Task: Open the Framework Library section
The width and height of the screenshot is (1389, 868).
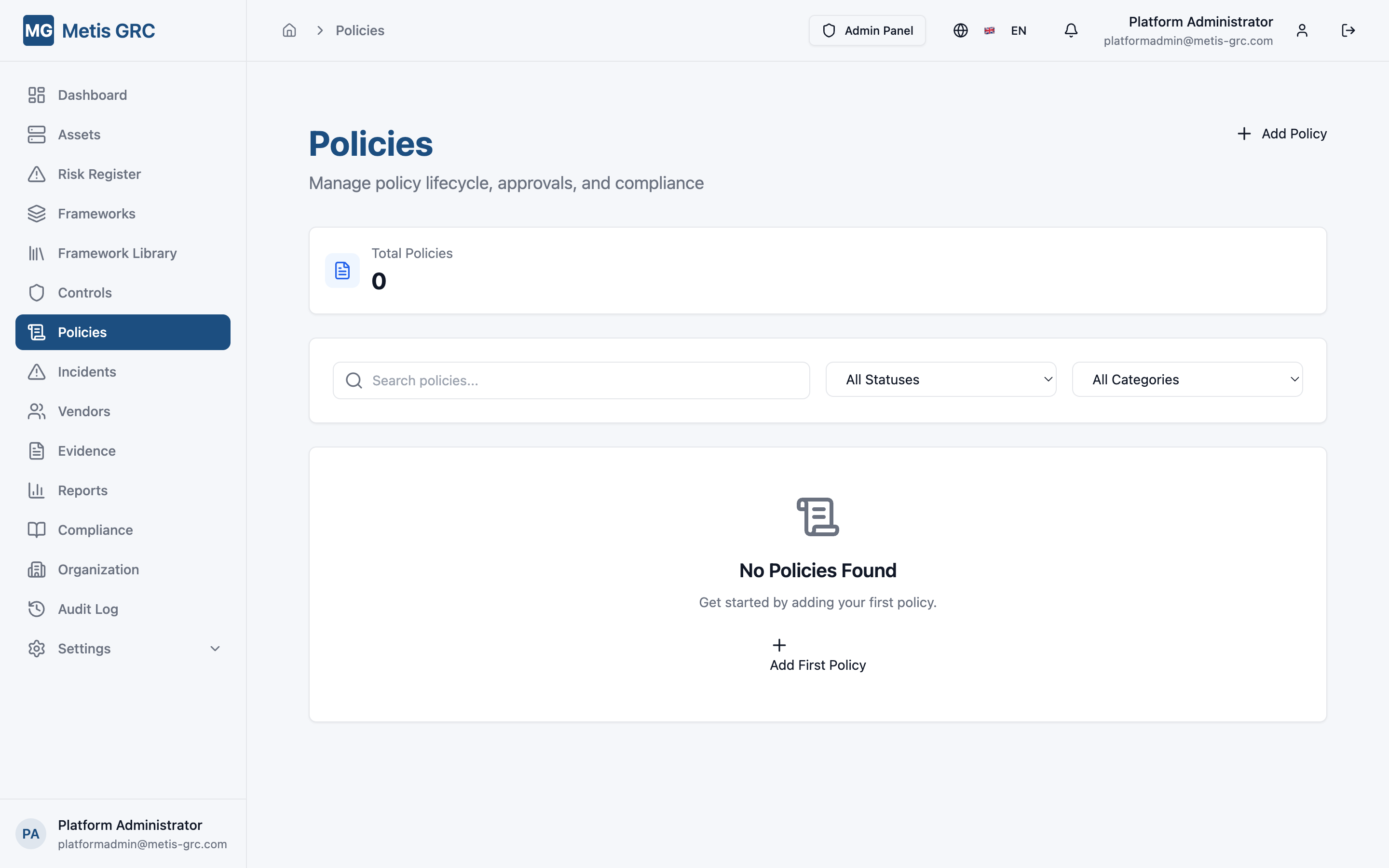Action: (x=117, y=253)
